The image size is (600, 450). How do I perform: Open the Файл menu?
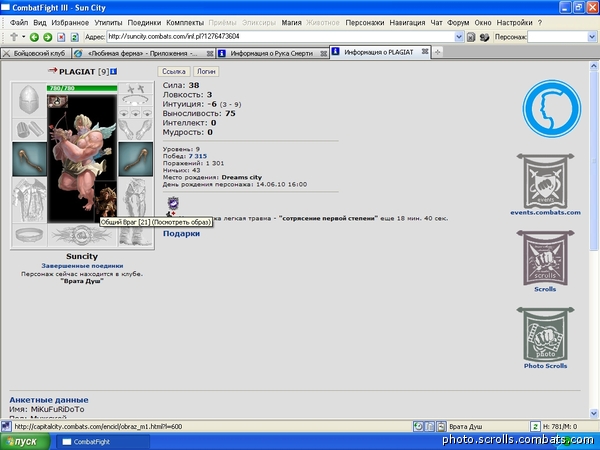(19, 23)
